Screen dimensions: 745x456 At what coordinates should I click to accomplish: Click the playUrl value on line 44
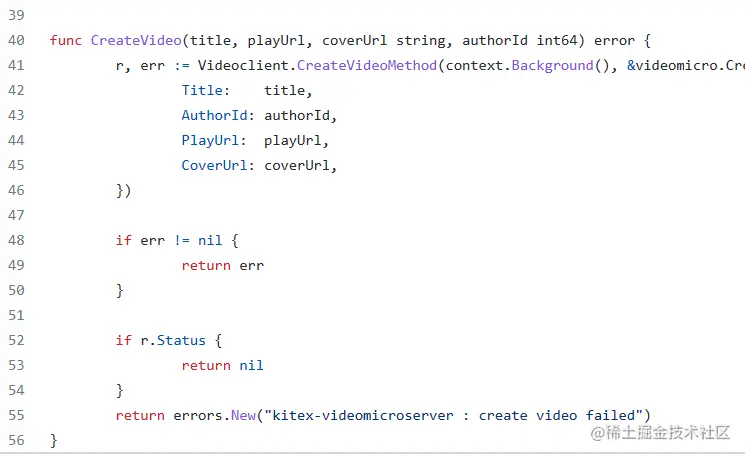click(x=293, y=141)
